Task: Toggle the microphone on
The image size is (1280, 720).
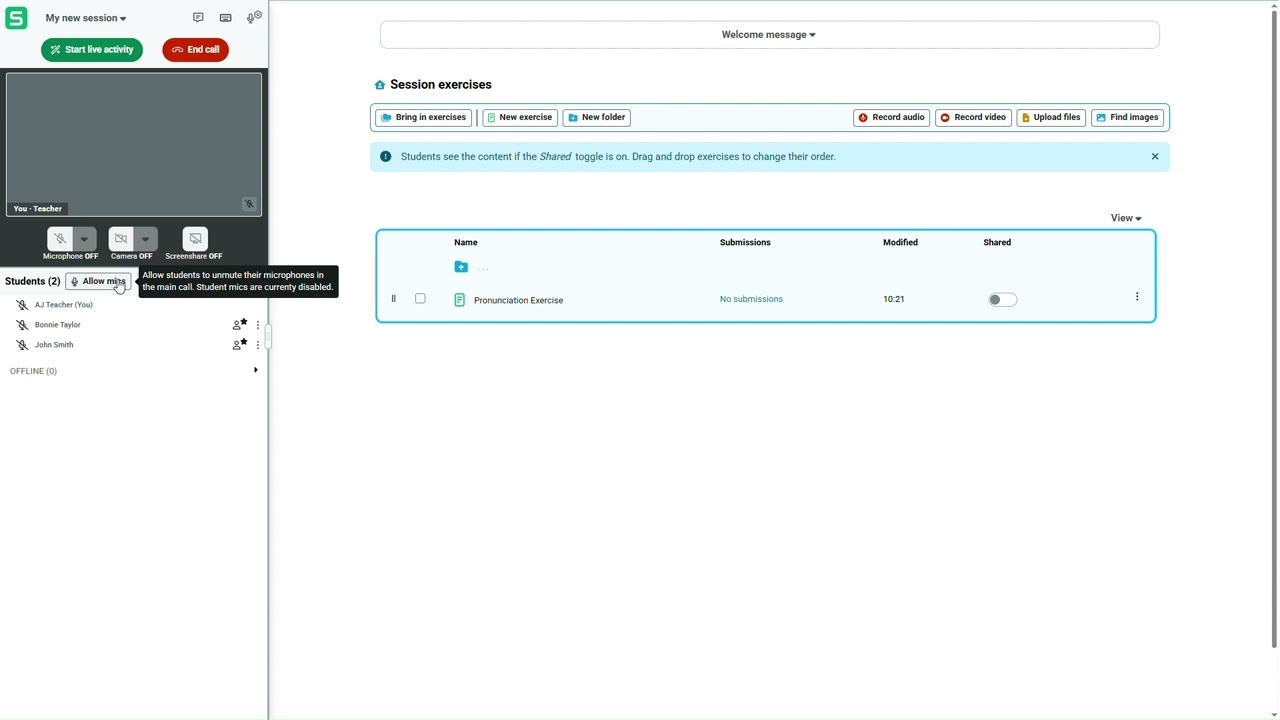Action: [x=60, y=239]
